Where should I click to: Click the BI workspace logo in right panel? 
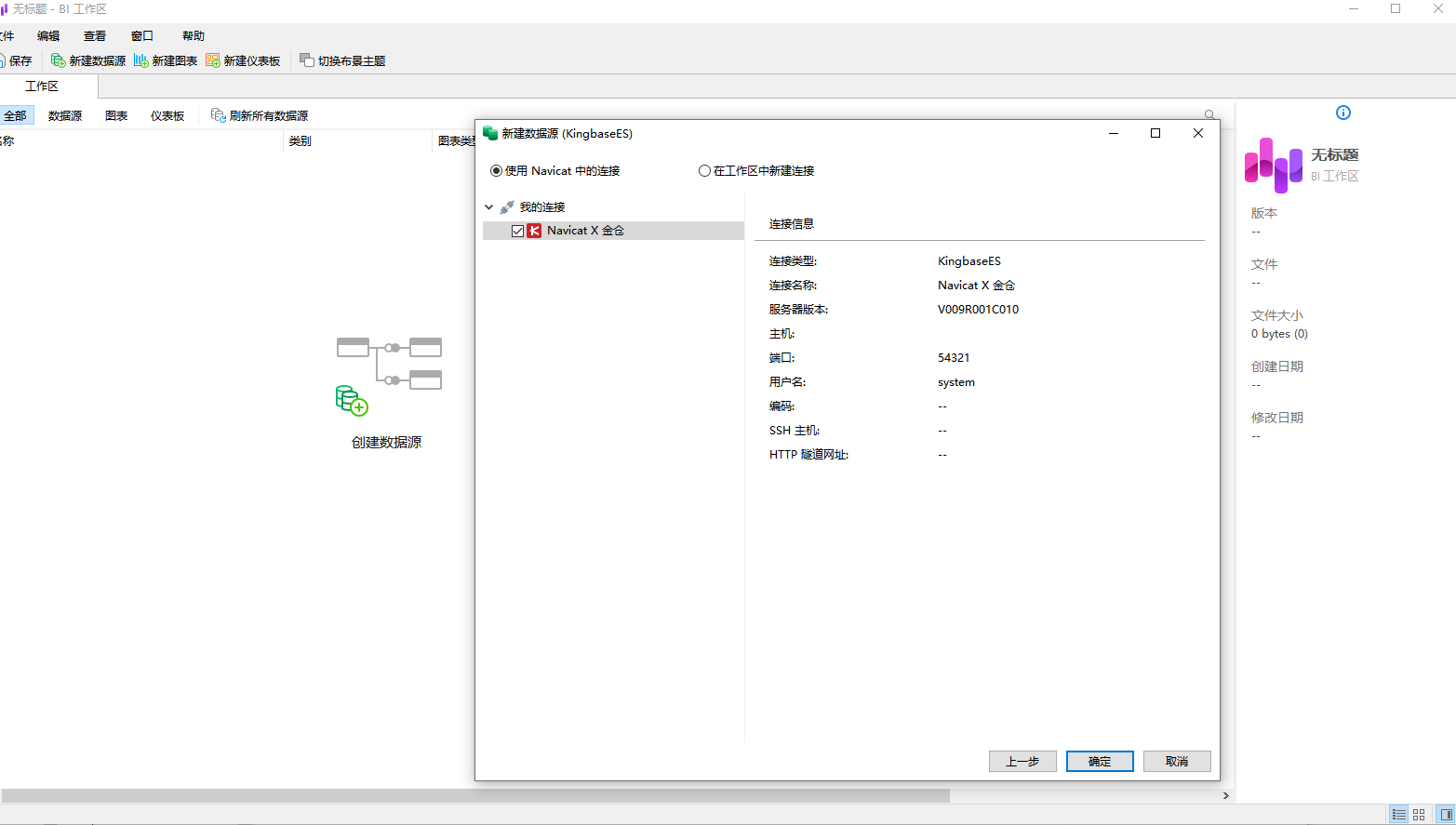coord(1274,166)
